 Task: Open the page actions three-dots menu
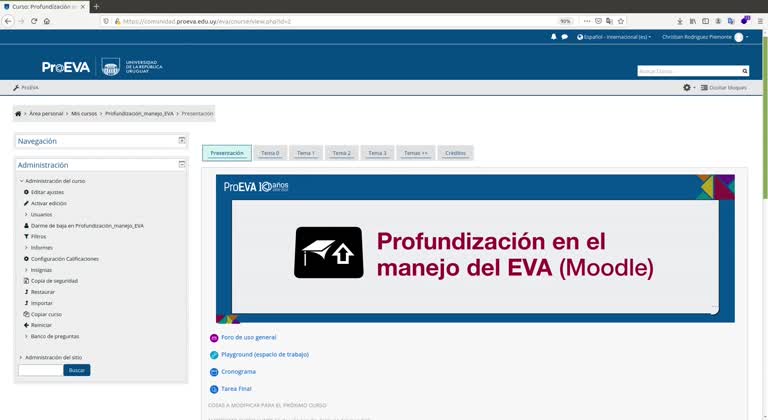coord(587,21)
